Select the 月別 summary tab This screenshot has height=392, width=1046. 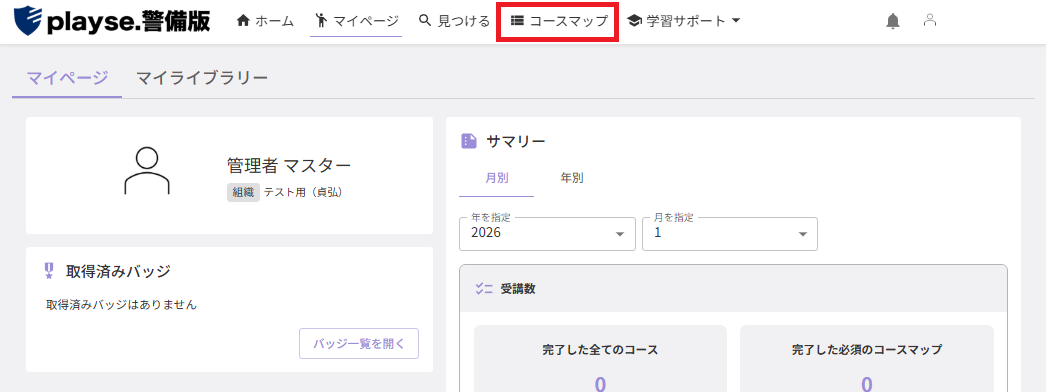[x=496, y=178]
